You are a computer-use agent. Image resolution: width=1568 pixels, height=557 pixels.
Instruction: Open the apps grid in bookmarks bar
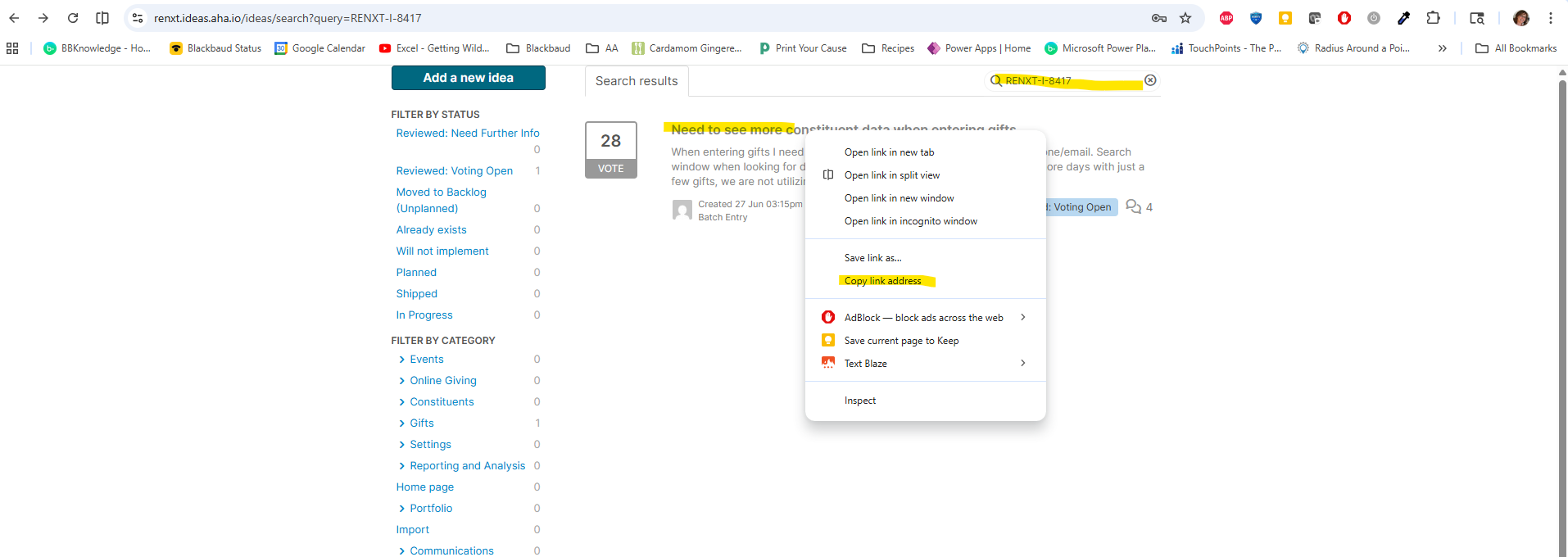pyautogui.click(x=12, y=48)
